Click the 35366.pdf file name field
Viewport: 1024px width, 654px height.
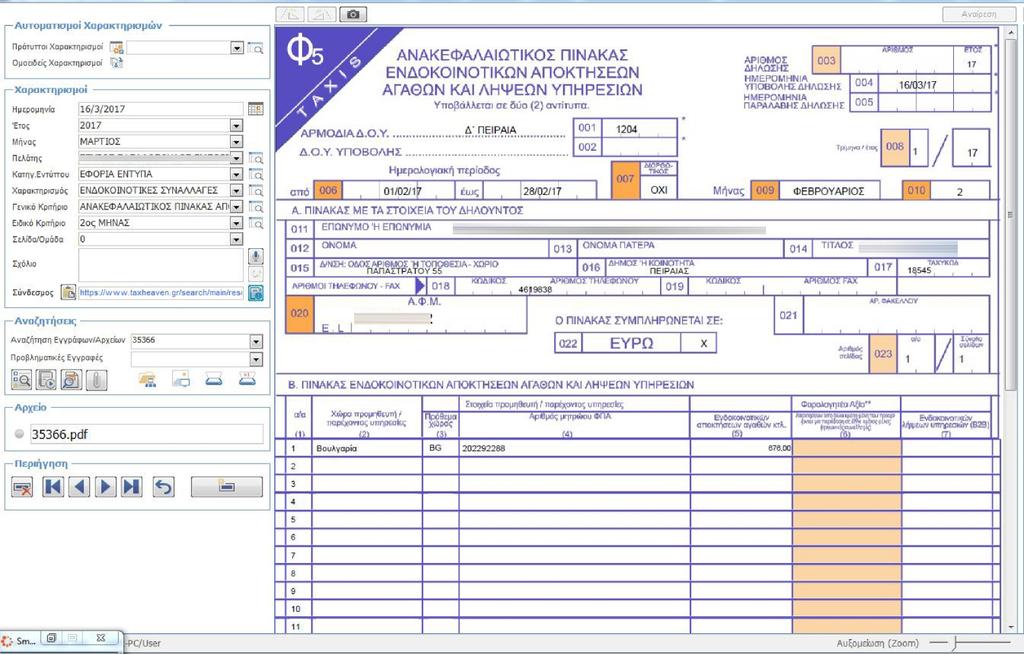click(x=146, y=434)
